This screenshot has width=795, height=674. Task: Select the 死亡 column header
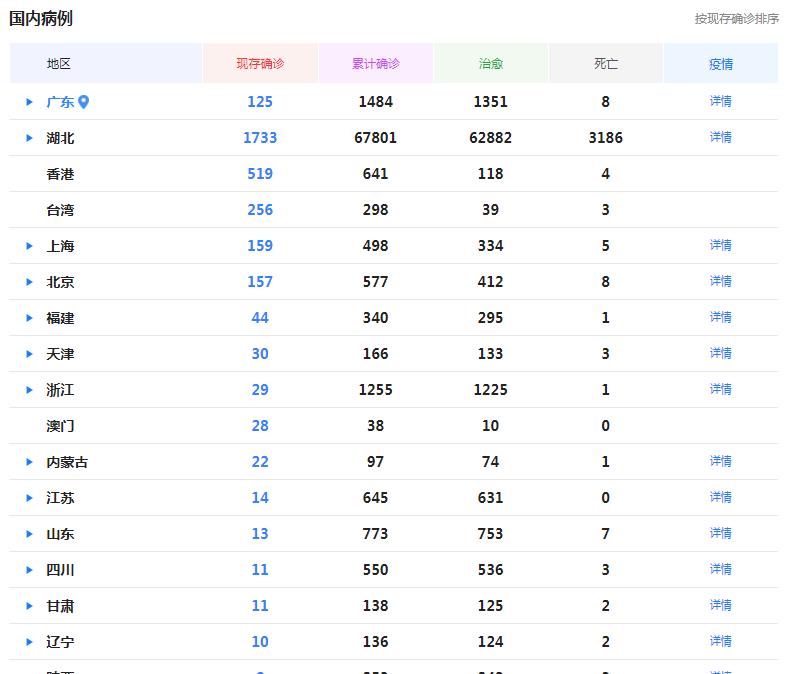(x=606, y=64)
